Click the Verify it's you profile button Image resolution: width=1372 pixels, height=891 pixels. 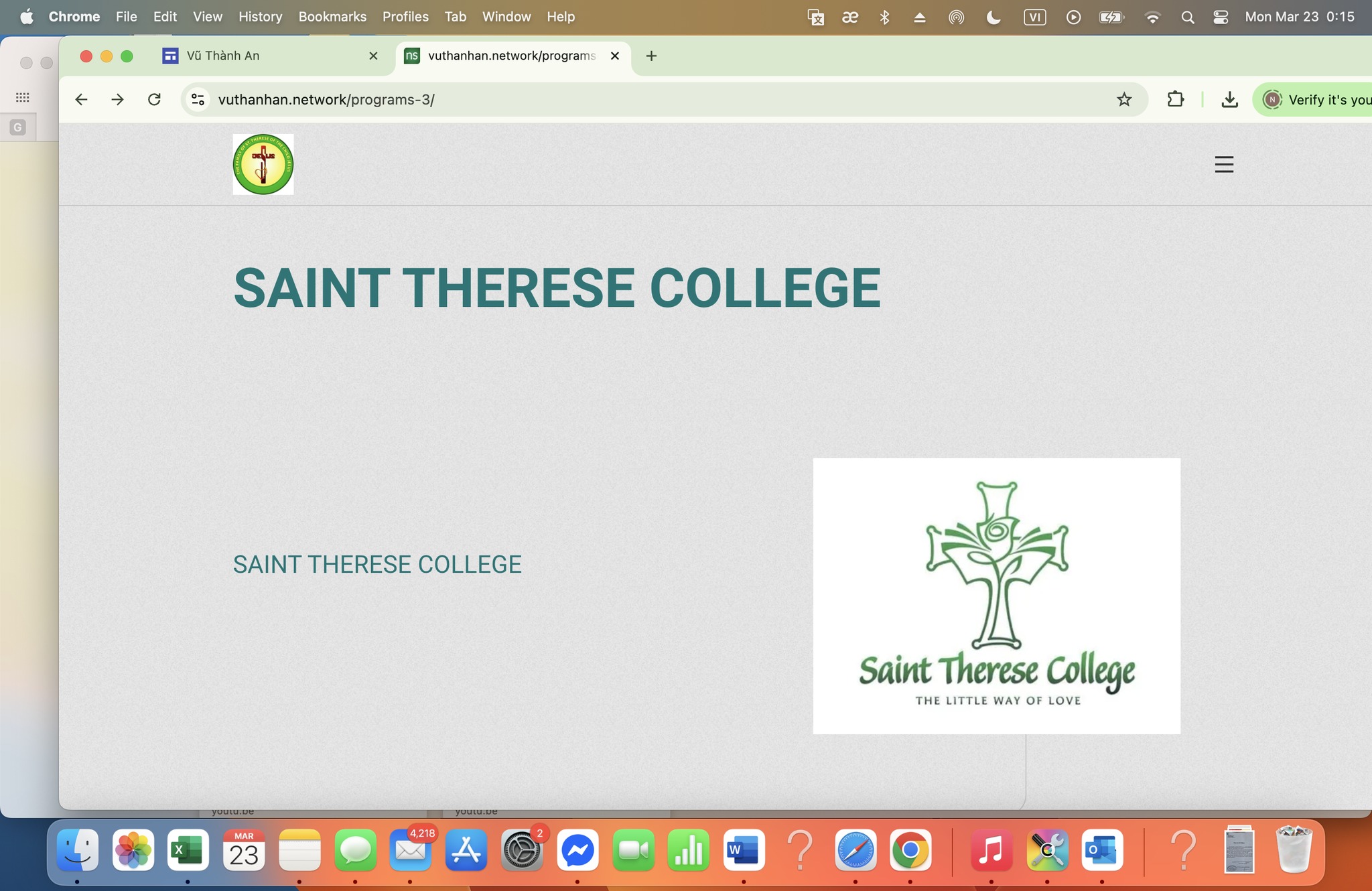[x=1314, y=100]
